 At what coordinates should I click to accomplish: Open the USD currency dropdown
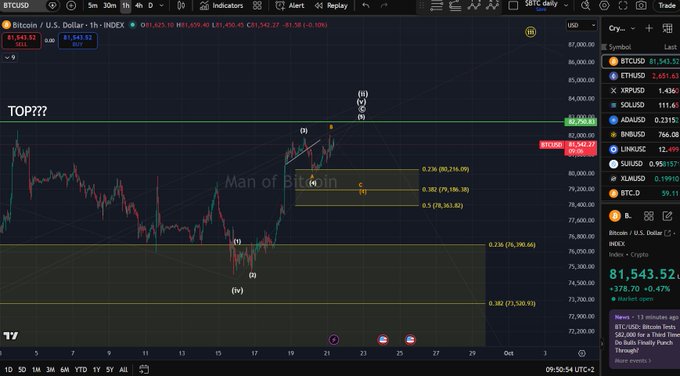click(581, 26)
